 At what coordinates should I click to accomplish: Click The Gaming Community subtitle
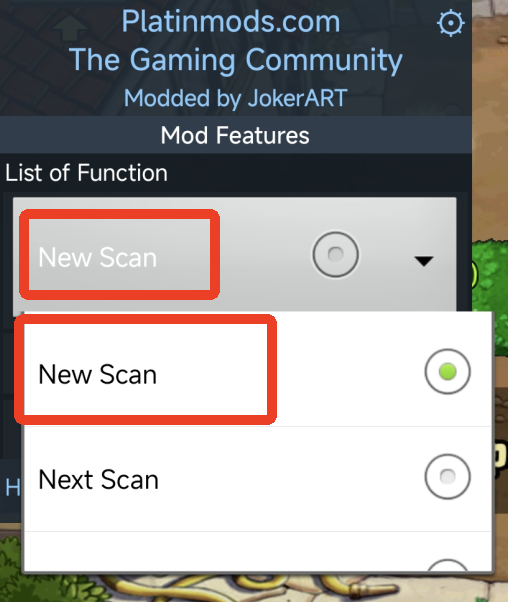coord(235,60)
